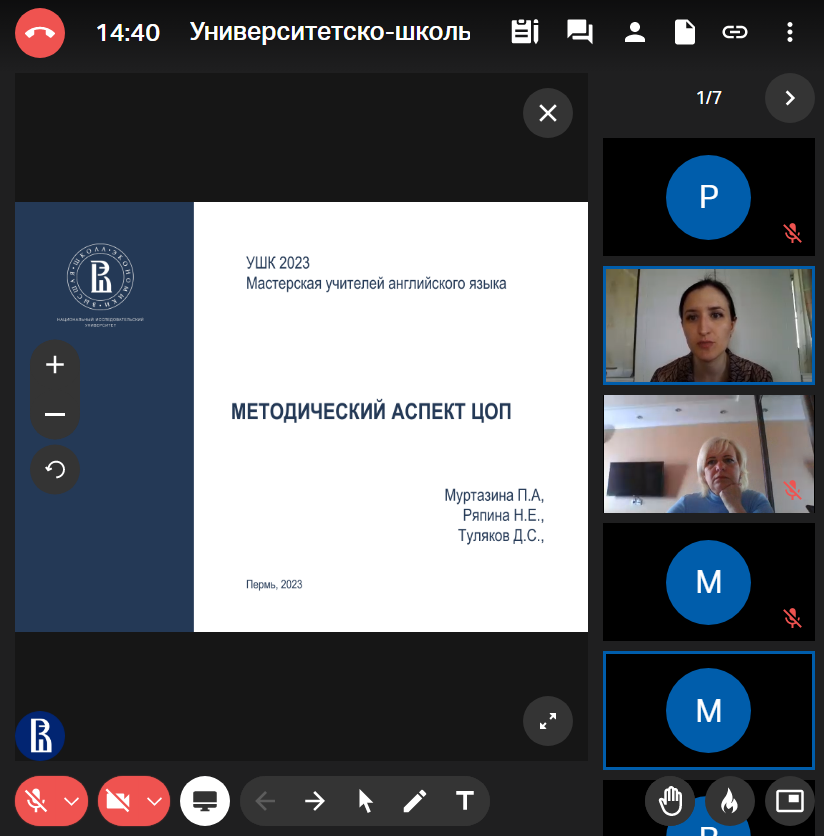824x836 pixels.
Task: Expand microphone options dropdown arrow
Action: point(71,801)
